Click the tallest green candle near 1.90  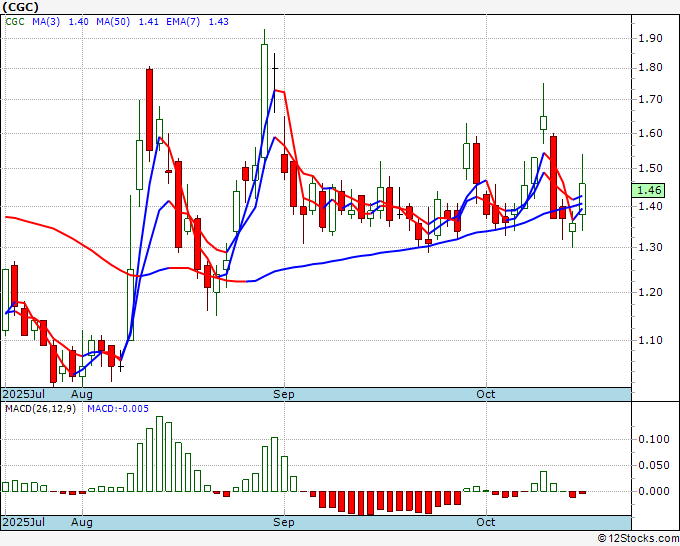(265, 101)
